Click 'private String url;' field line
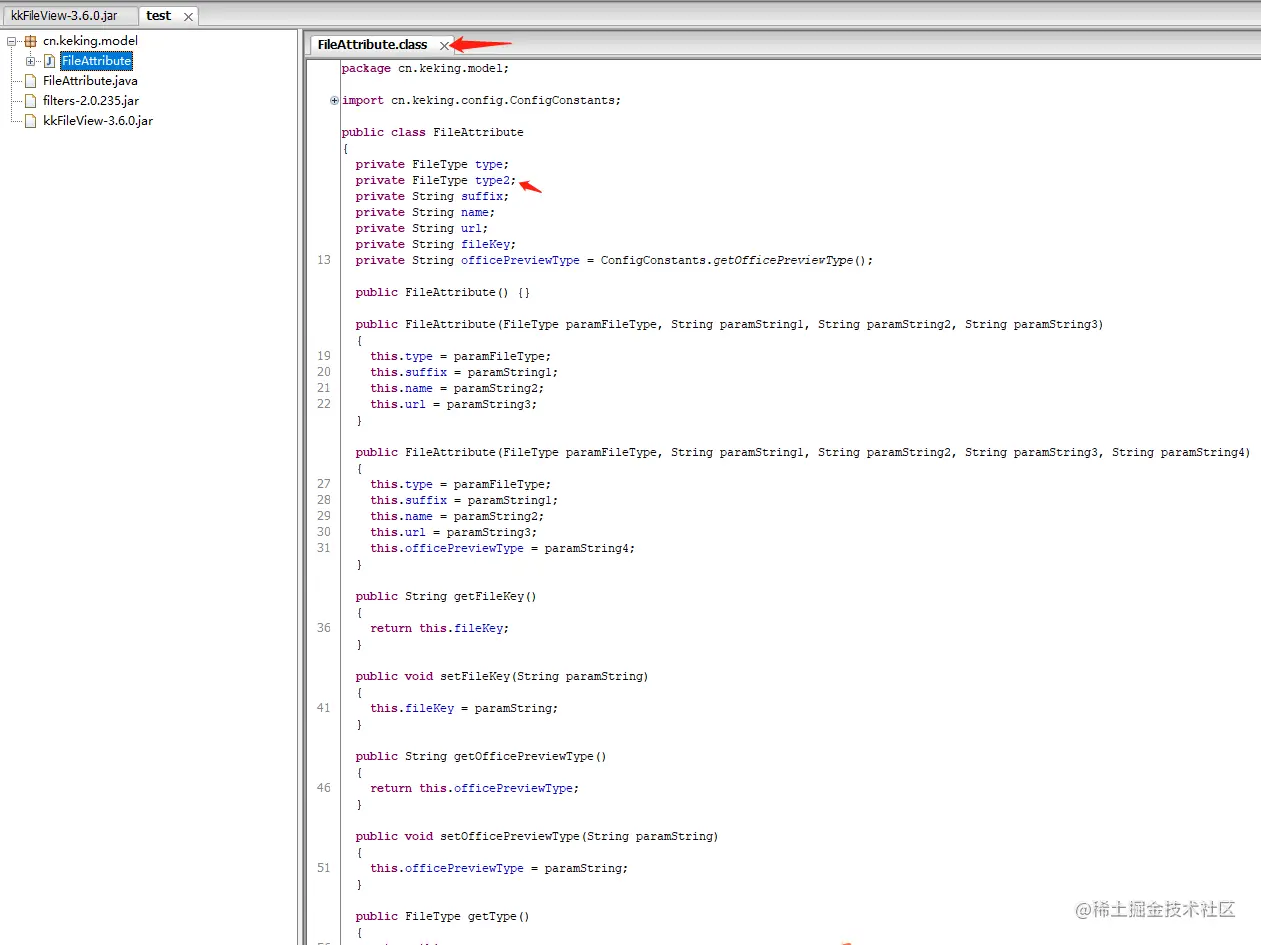The image size is (1261, 945). tap(422, 228)
